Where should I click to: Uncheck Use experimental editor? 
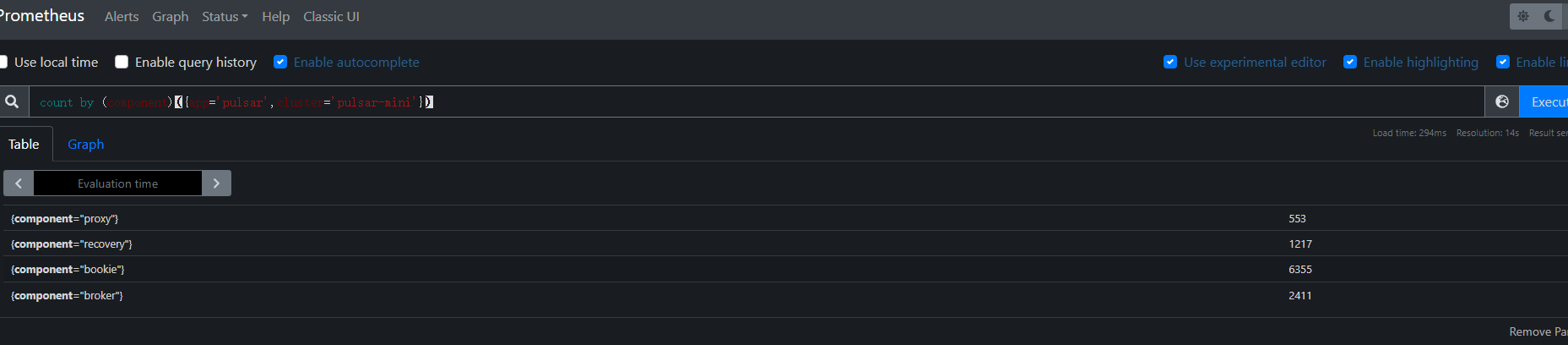(x=1170, y=62)
